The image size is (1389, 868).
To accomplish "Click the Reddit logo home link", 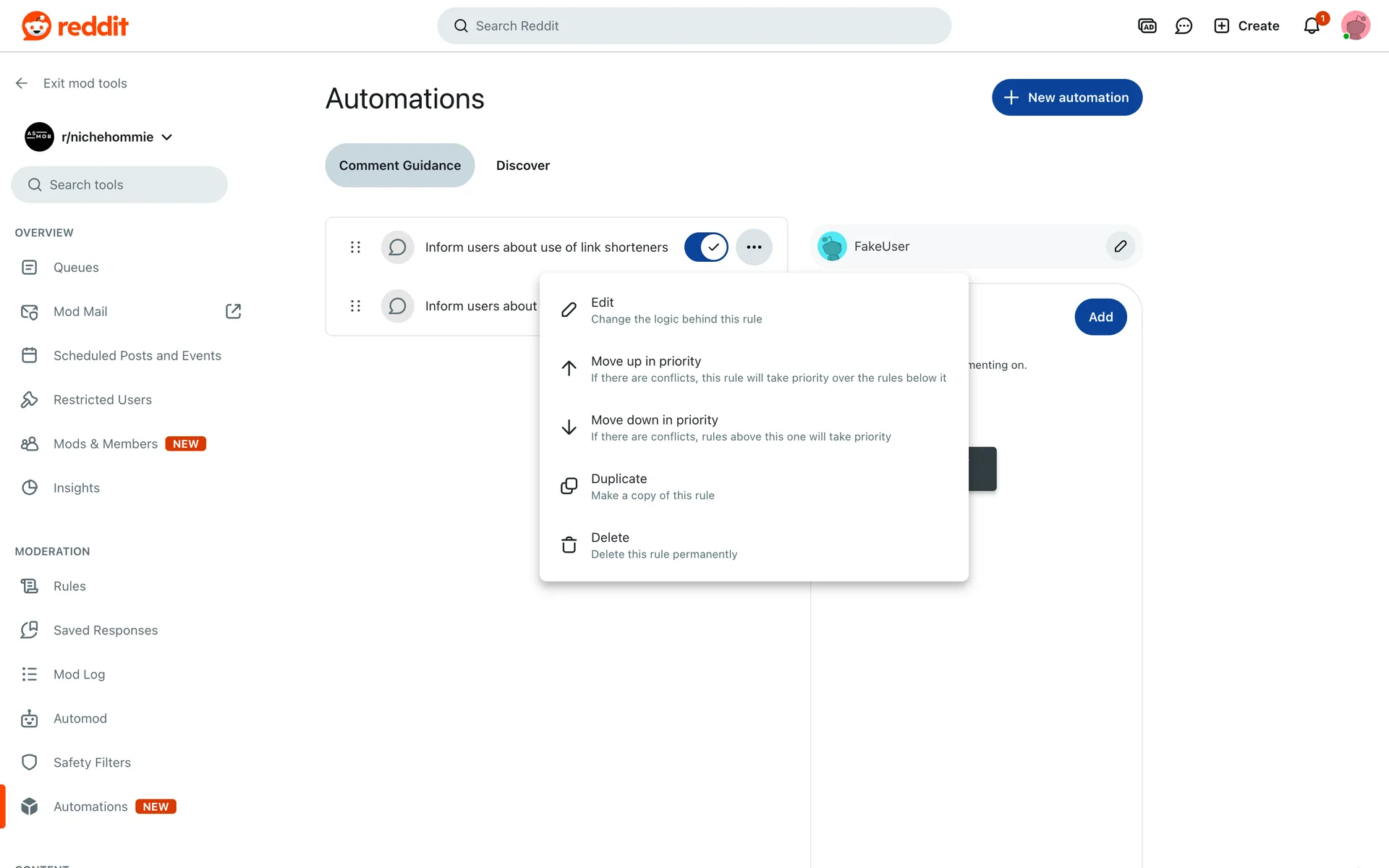I will coord(75,26).
